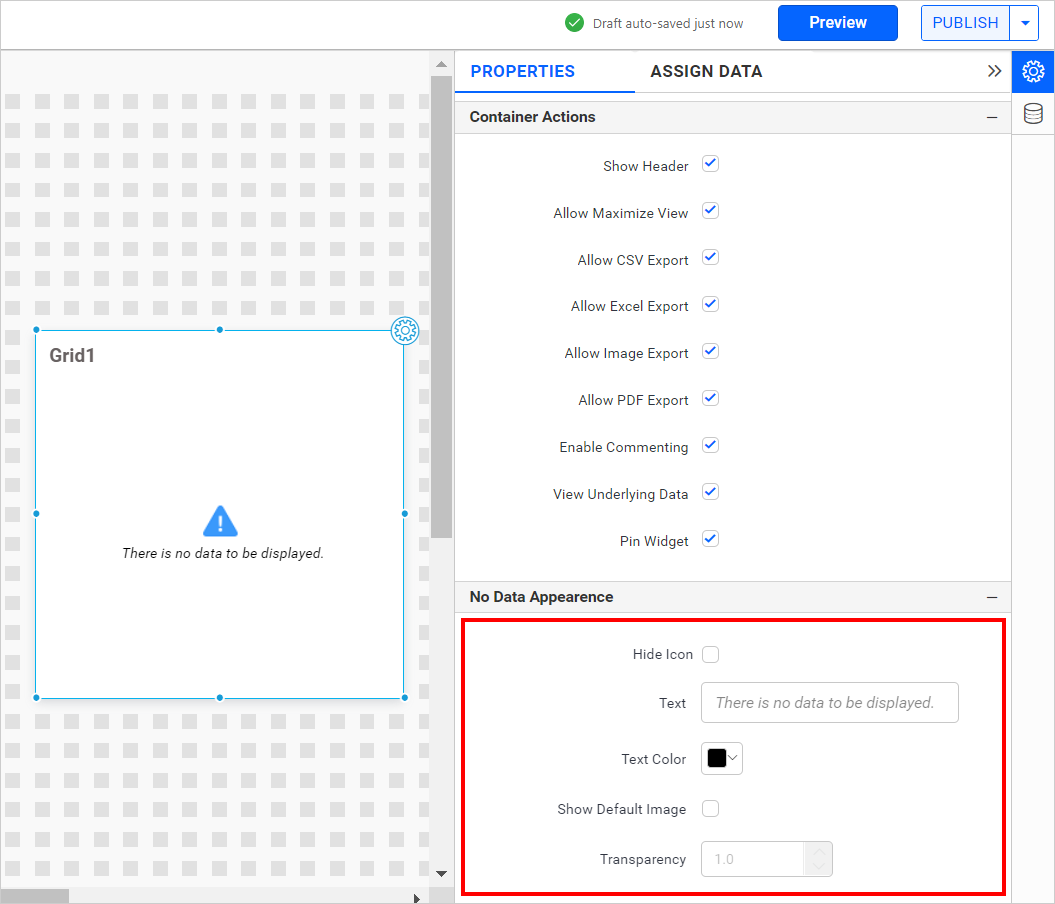The height and width of the screenshot is (904, 1055).
Task: Open the Text Color swatch picker
Action: [722, 759]
